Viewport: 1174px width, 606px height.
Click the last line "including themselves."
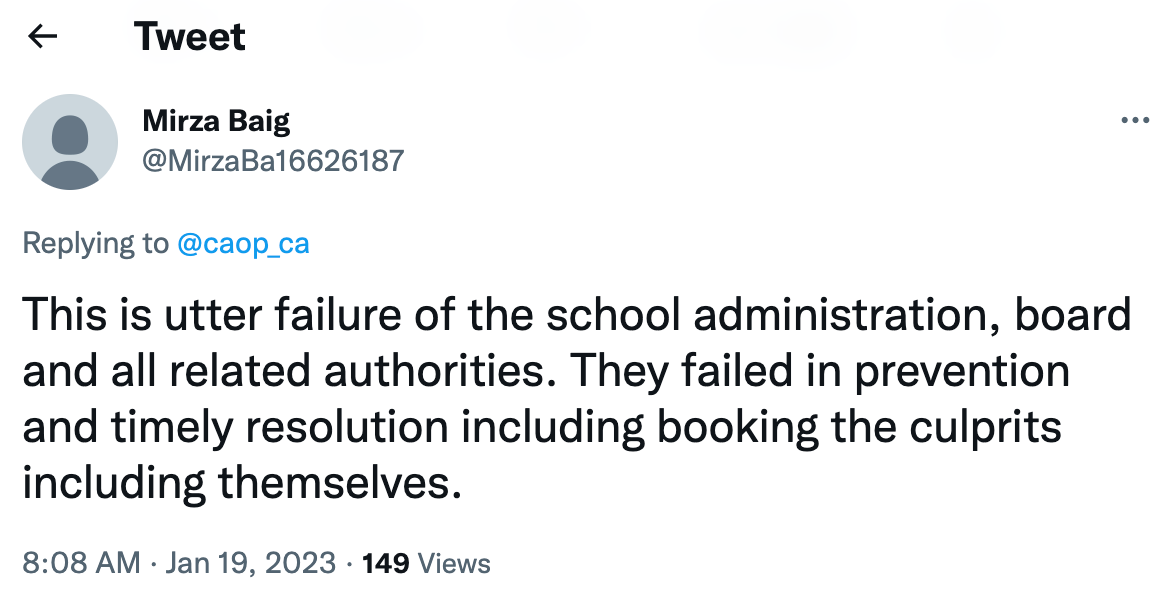243,483
